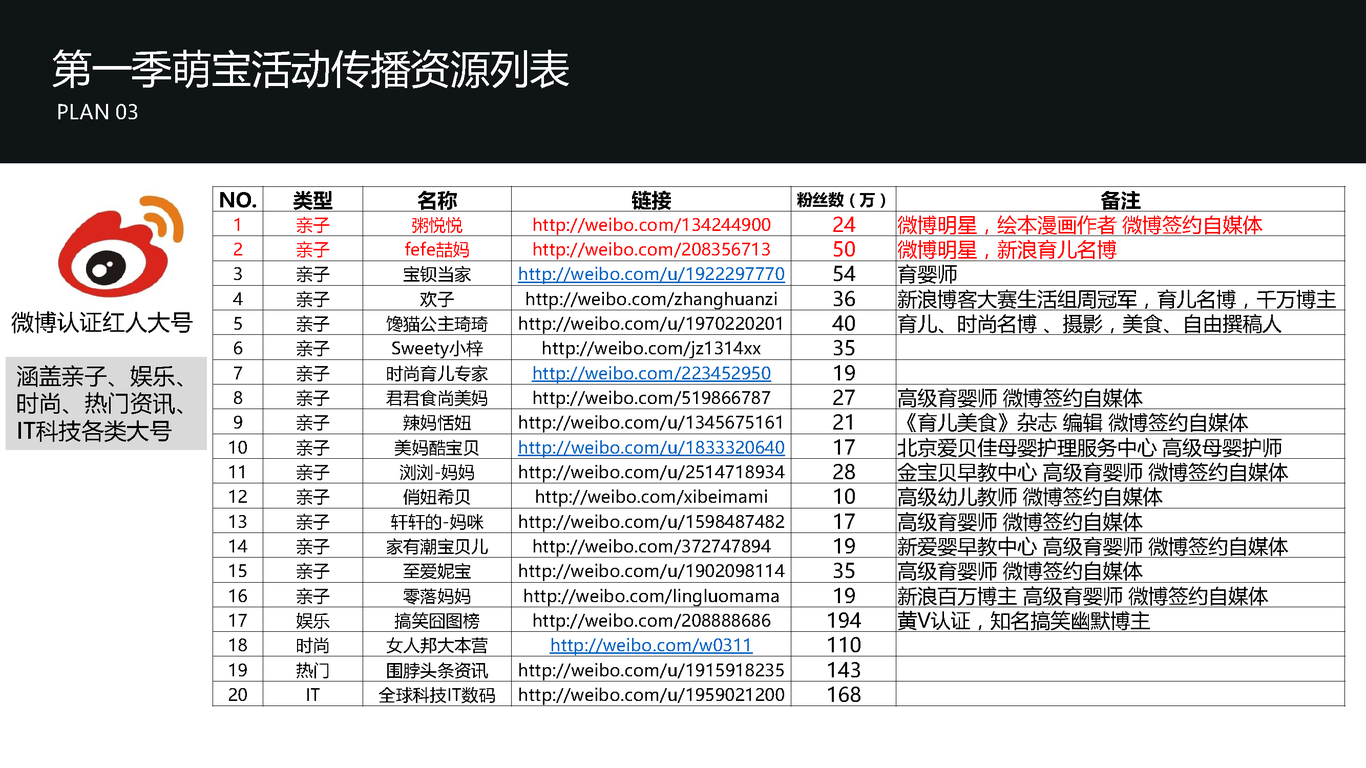1366x768 pixels.
Task: Select the name cell 家有潮宝贝儿
Action: (437, 546)
